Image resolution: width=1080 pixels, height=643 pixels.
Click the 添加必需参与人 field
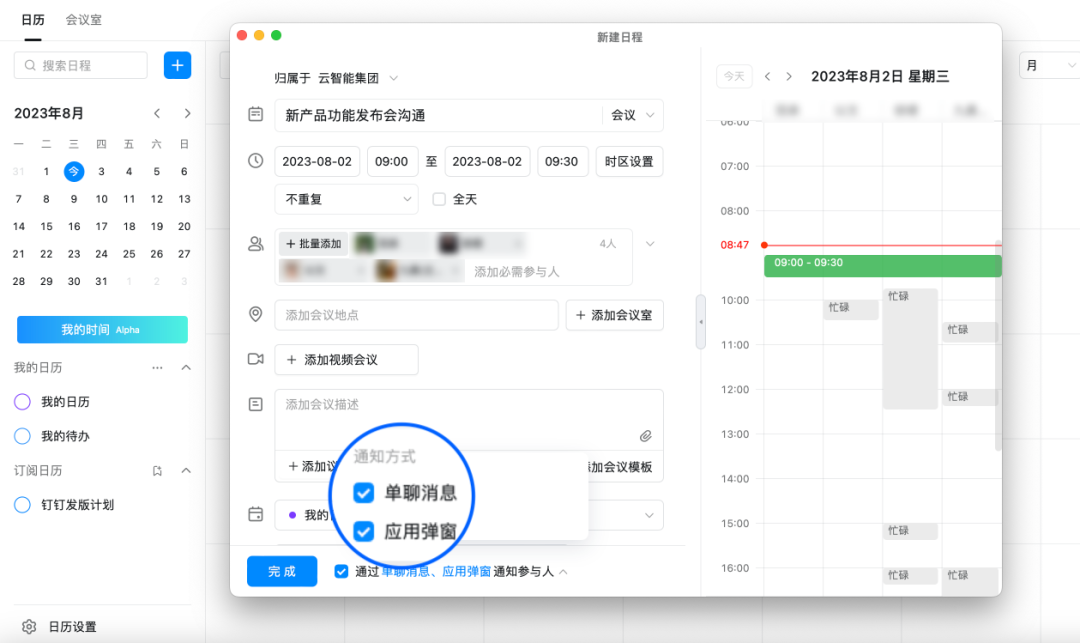(517, 272)
